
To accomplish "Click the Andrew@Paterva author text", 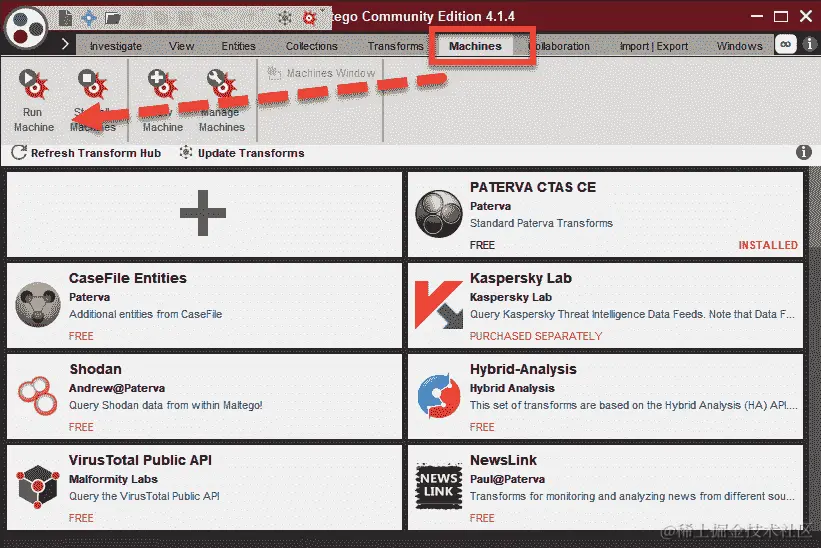I will click(x=117, y=388).
